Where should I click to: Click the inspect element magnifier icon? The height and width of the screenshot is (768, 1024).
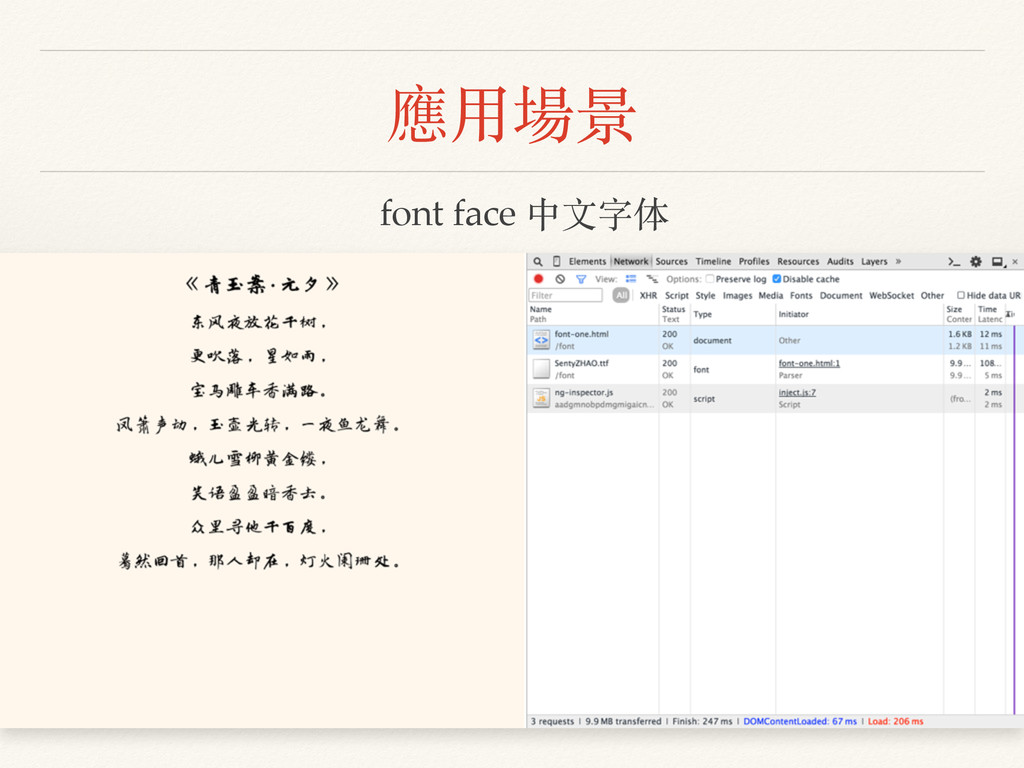coord(537,261)
